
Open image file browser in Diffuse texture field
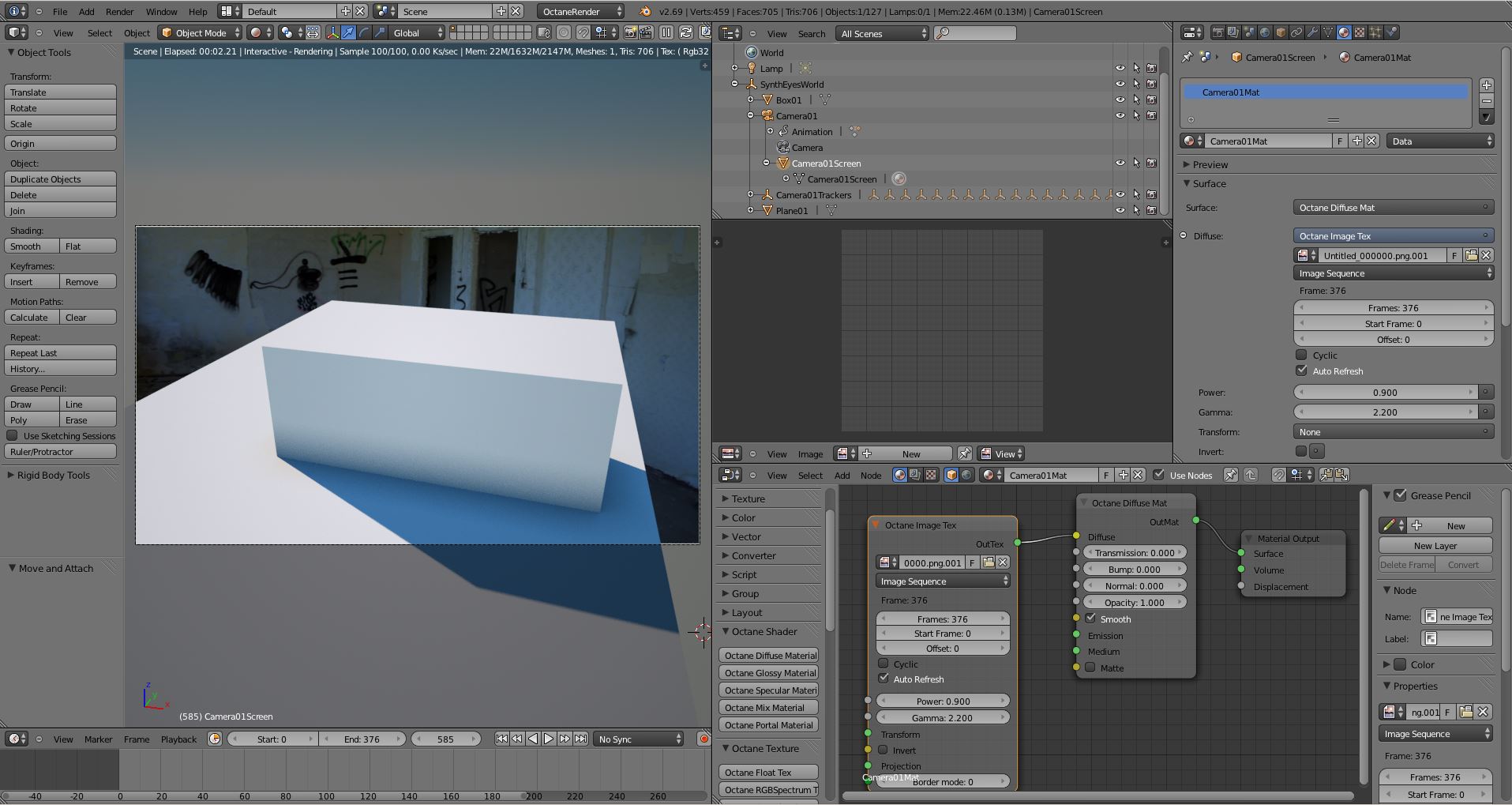[x=1471, y=255]
